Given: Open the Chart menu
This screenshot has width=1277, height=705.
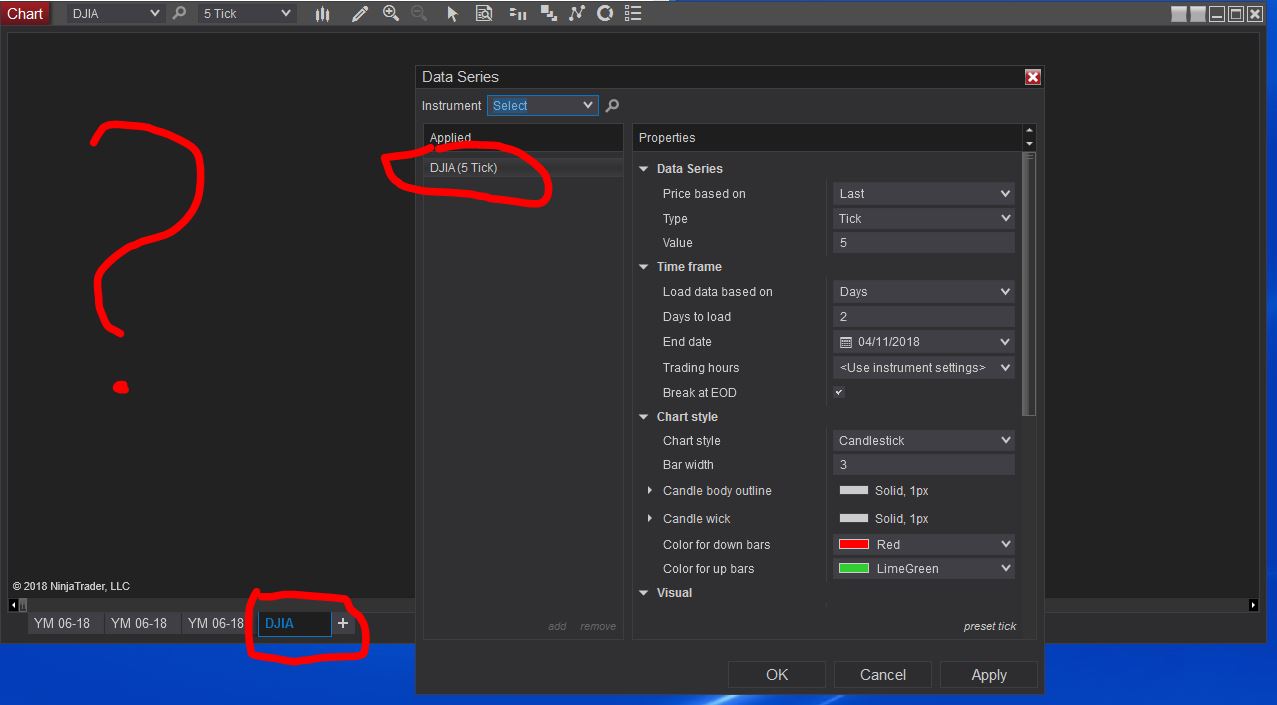Looking at the screenshot, I should point(25,13).
